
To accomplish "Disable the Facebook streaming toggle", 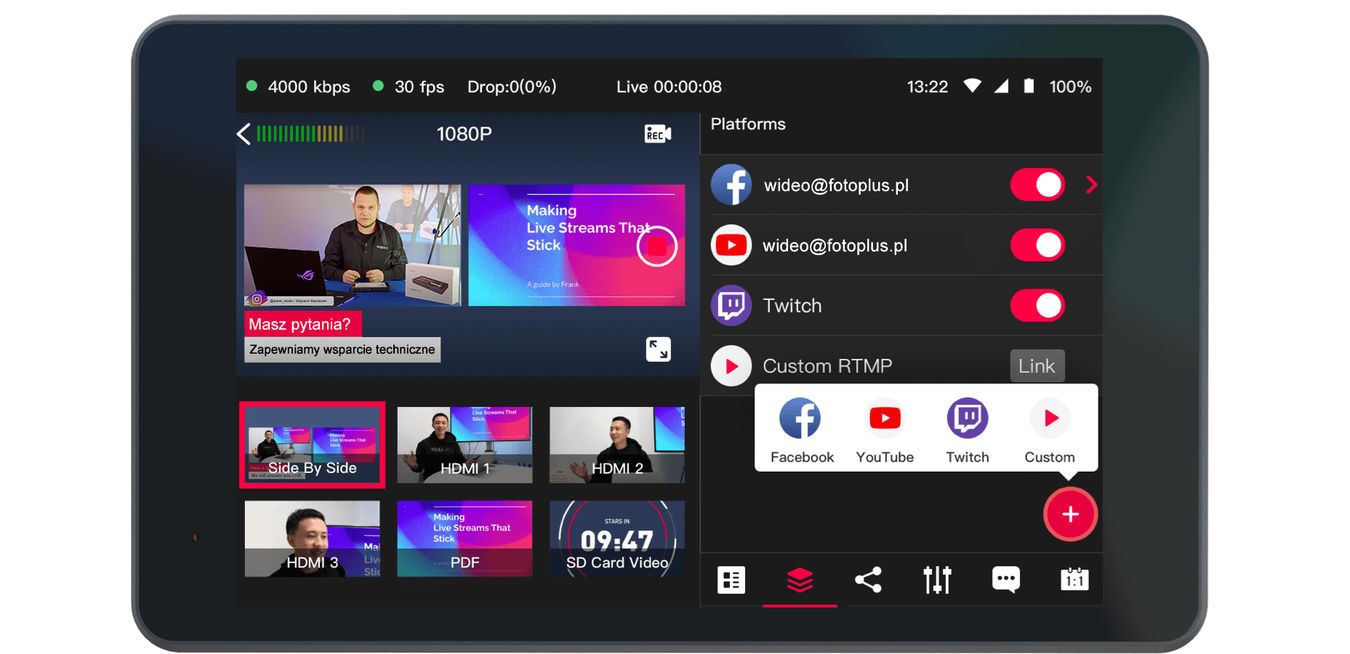I will 1037,185.
